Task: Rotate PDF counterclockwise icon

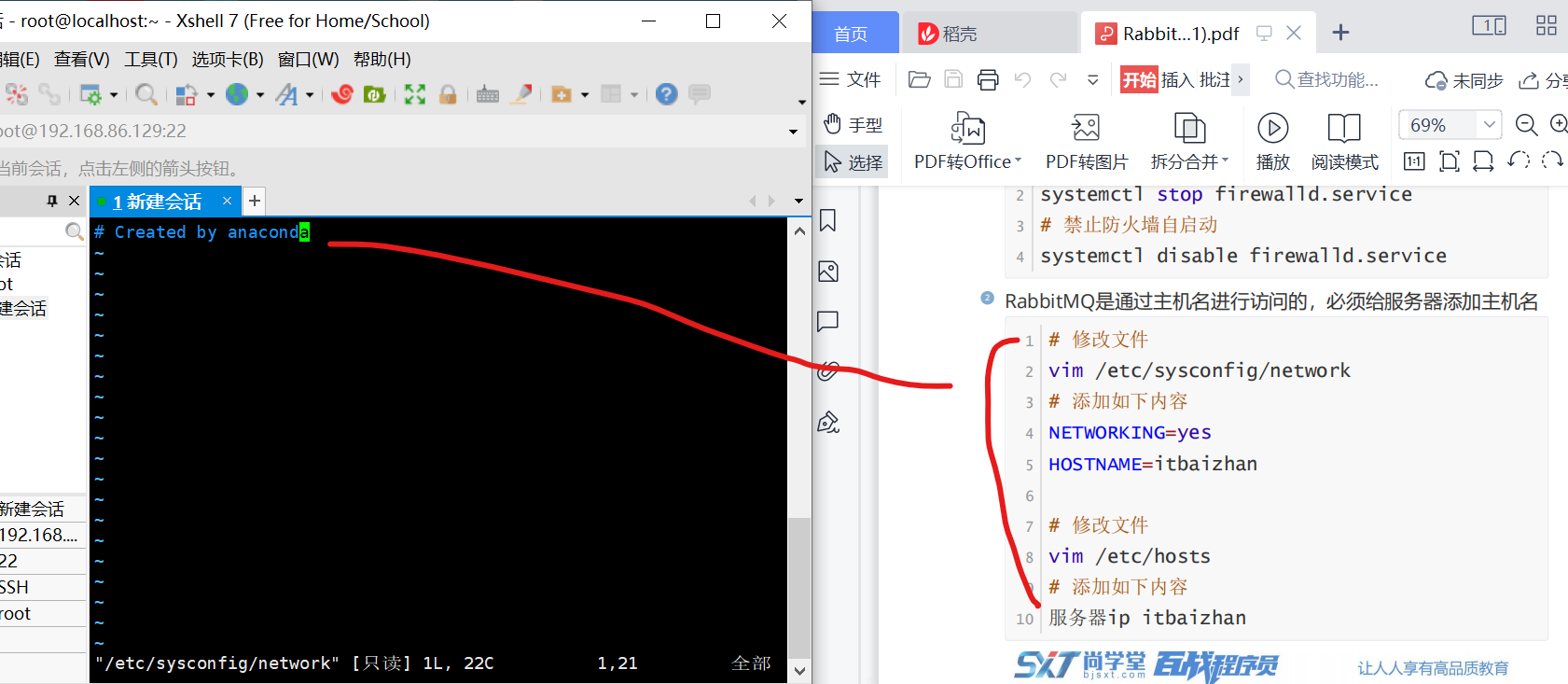Action: [x=1519, y=161]
